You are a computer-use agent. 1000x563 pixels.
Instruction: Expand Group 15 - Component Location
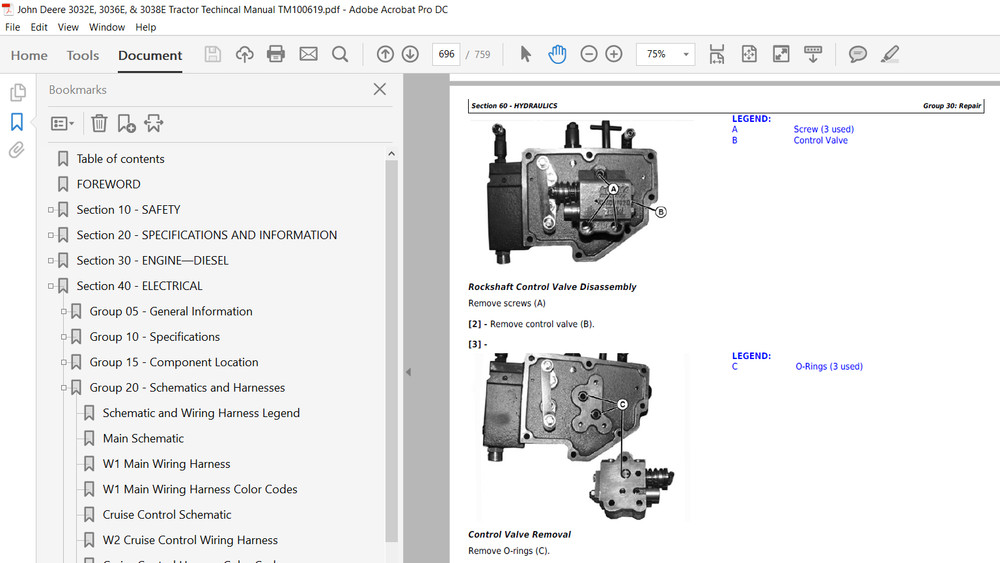pos(64,362)
